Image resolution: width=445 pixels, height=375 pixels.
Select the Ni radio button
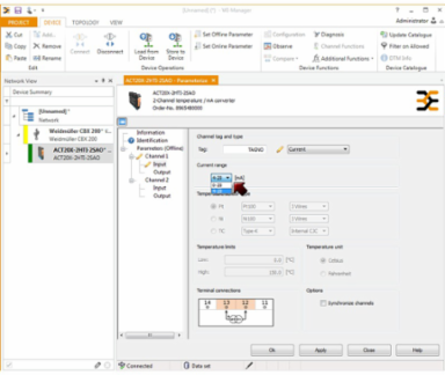pyautogui.click(x=213, y=219)
